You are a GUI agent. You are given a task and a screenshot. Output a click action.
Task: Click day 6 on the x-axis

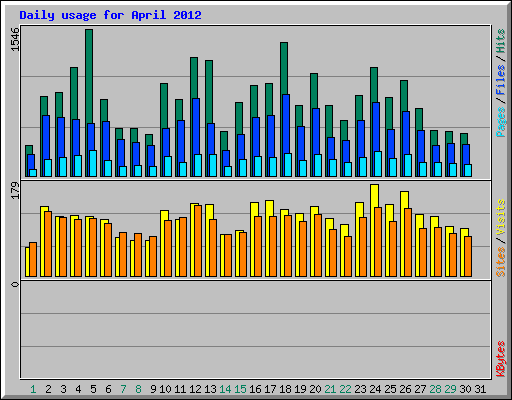coord(108,389)
